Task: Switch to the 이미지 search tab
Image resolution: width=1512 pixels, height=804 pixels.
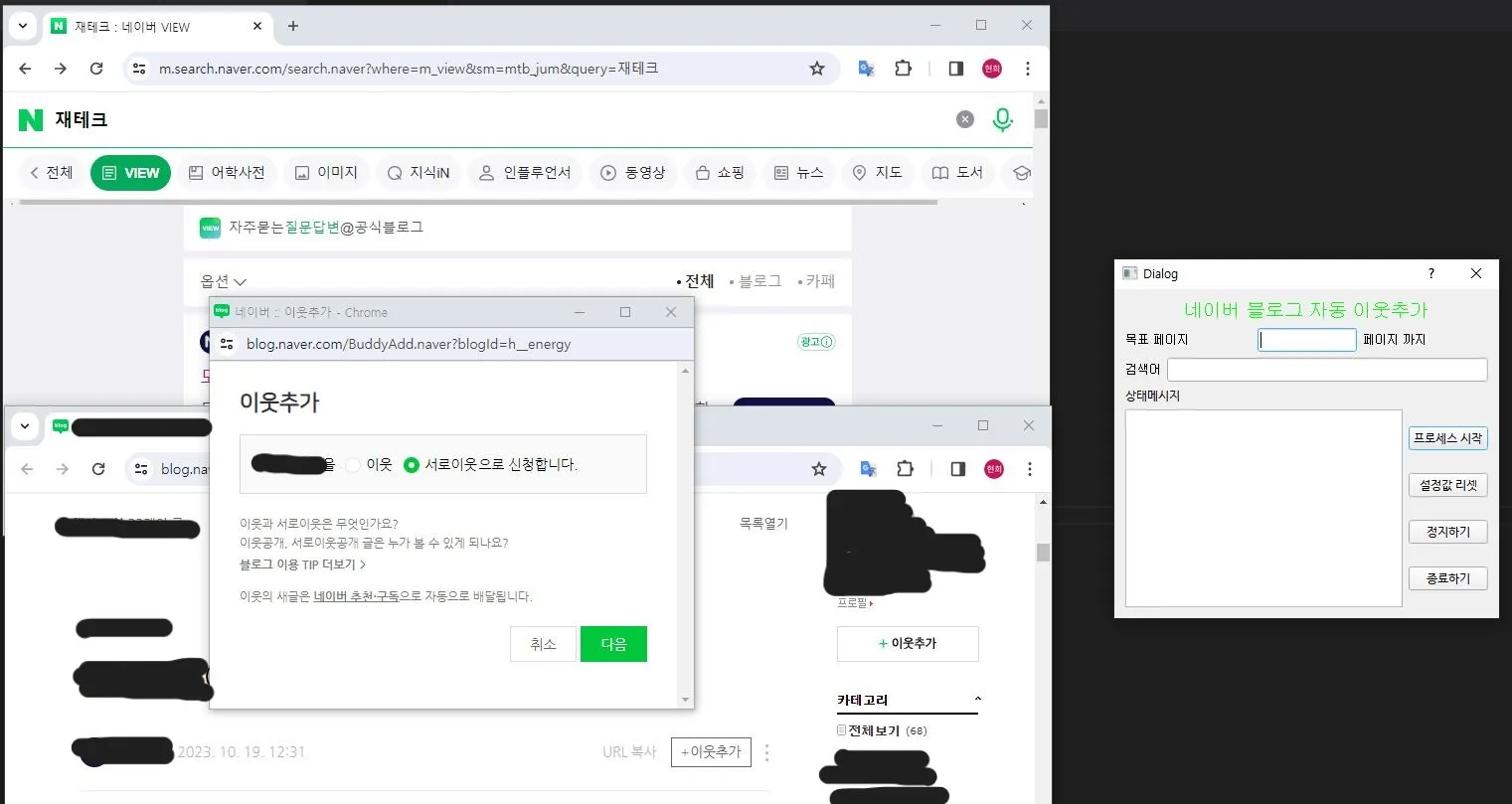Action: point(326,172)
